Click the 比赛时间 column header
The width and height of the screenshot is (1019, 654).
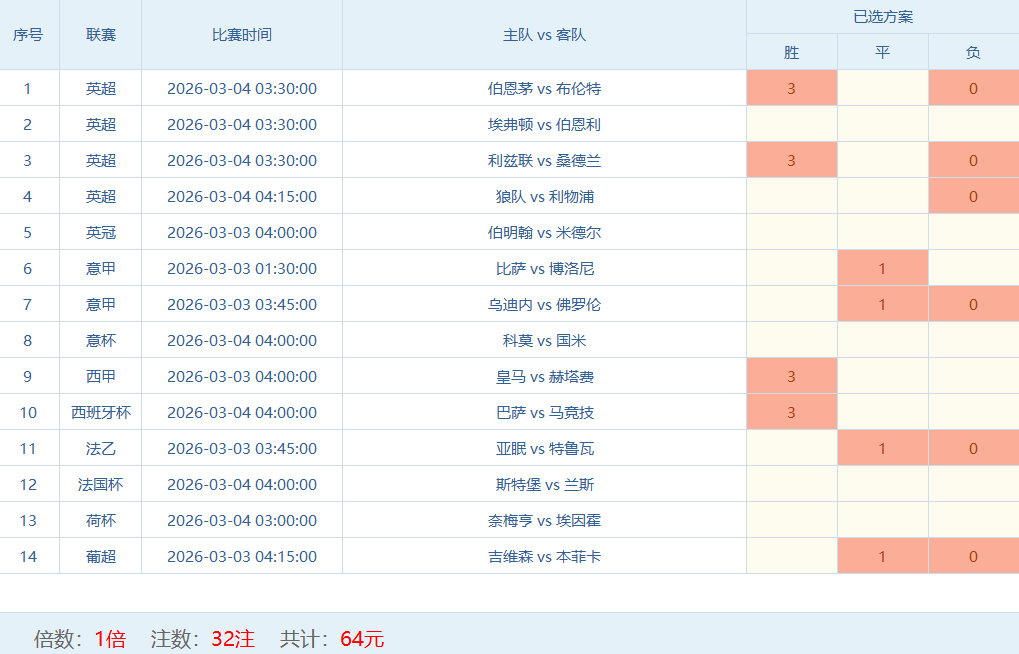point(241,34)
